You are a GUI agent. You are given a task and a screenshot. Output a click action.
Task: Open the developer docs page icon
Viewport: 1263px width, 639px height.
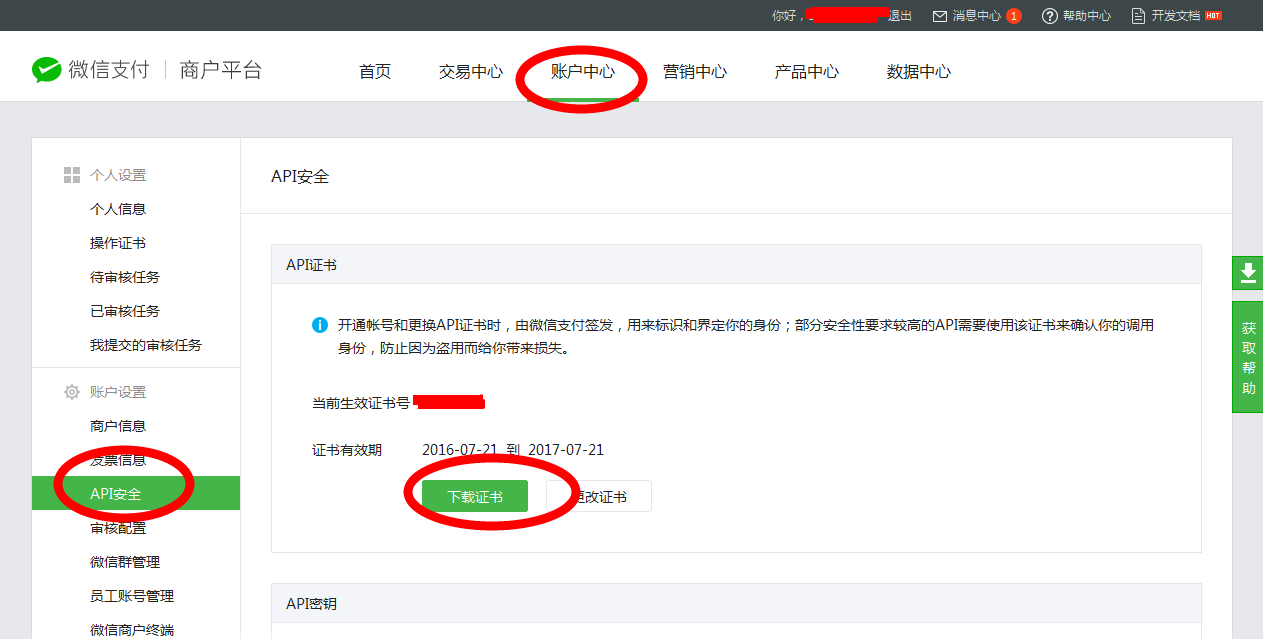pyautogui.click(x=1138, y=16)
